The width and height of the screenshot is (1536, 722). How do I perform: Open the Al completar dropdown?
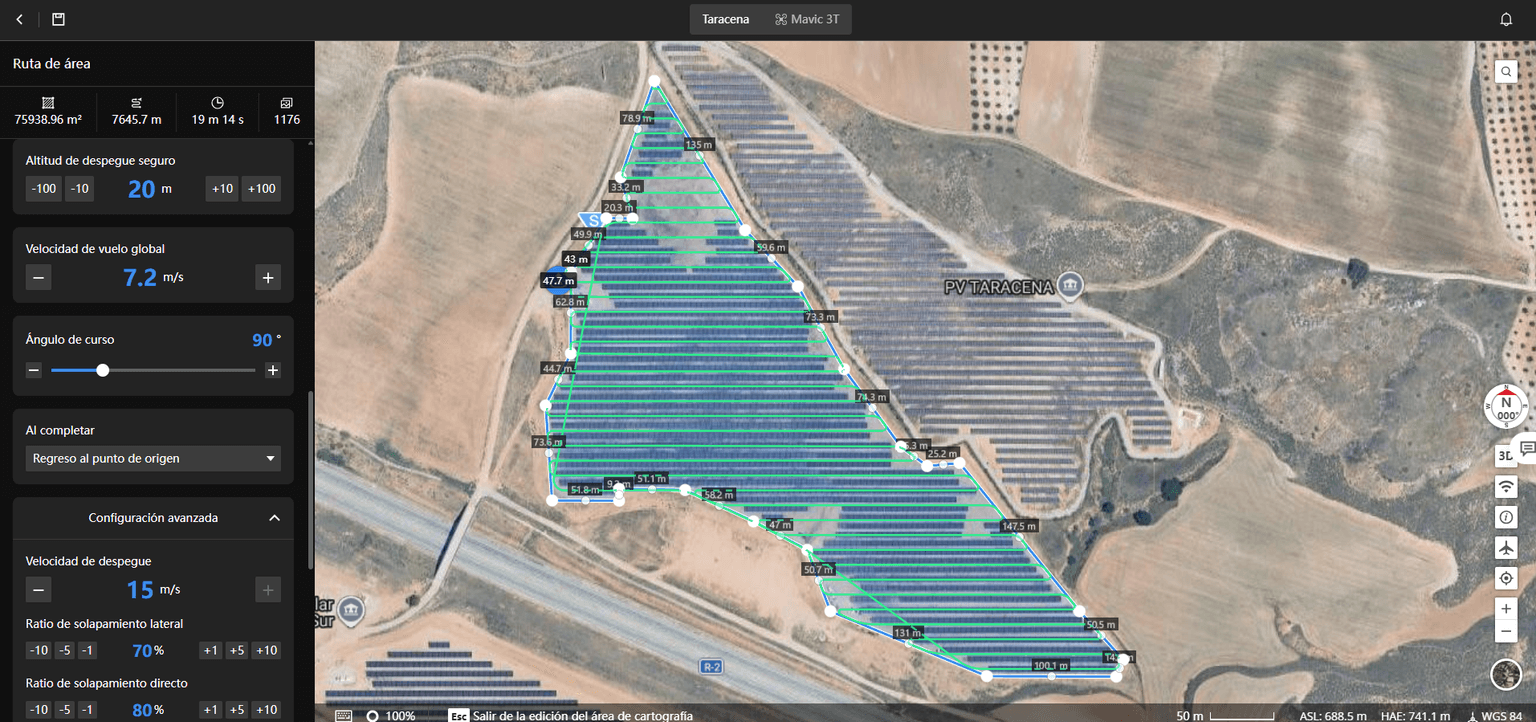153,458
